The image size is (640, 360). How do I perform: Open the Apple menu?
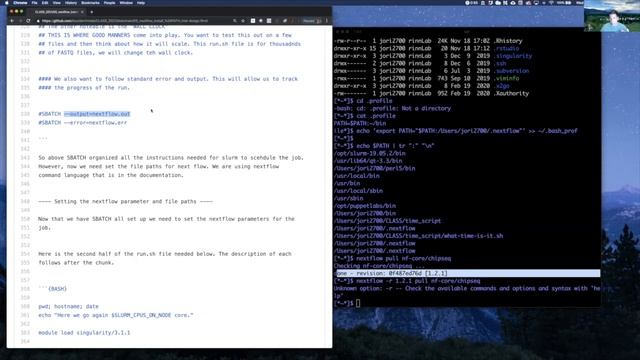click(6, 2)
